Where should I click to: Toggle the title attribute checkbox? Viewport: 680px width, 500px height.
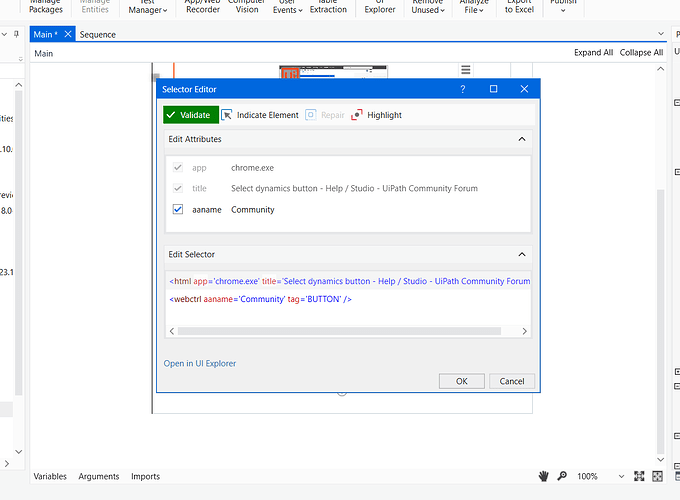coord(178,188)
